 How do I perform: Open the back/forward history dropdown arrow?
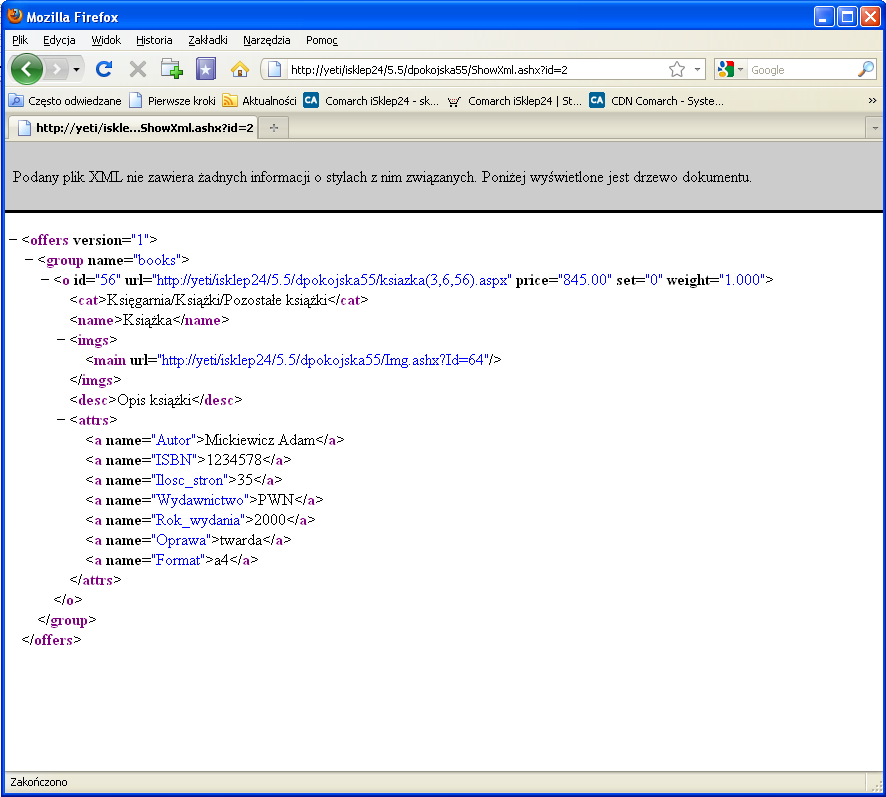tap(76, 70)
